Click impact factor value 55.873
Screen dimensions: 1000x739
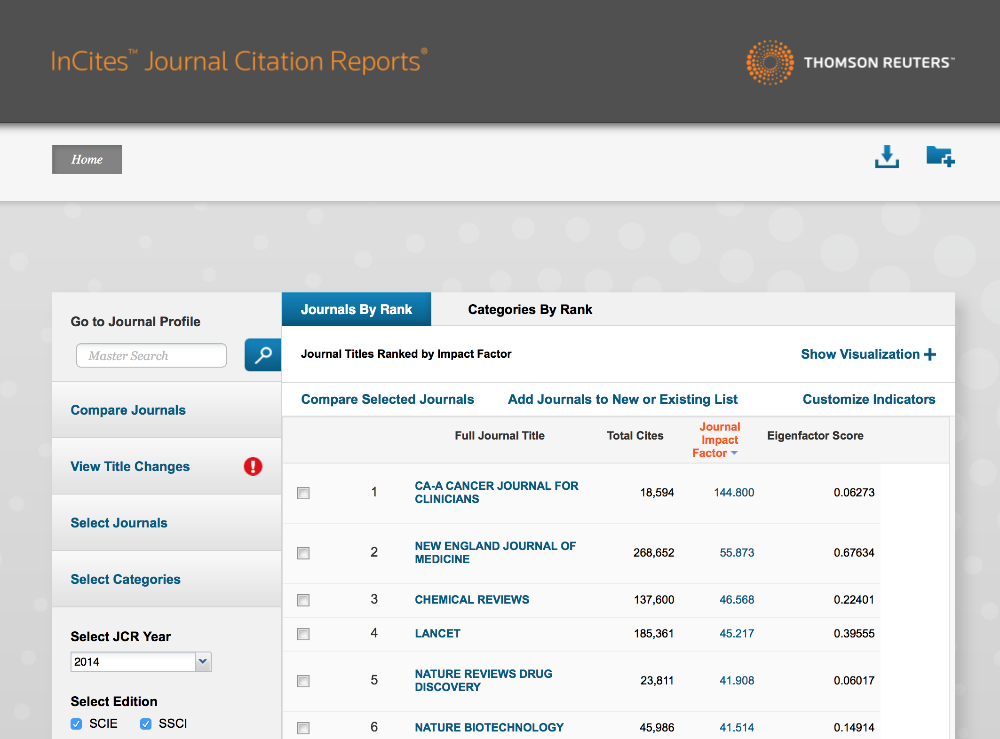(x=737, y=553)
